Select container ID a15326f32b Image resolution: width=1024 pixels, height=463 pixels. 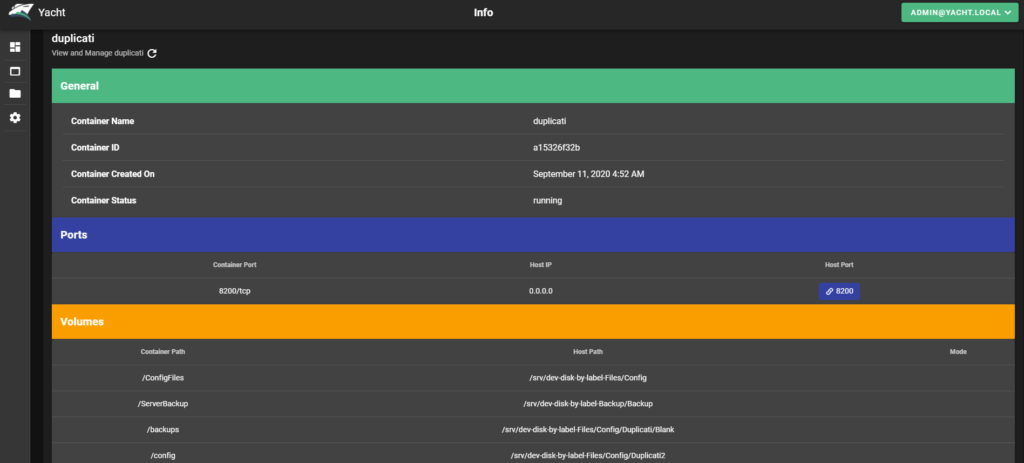pyautogui.click(x=556, y=148)
